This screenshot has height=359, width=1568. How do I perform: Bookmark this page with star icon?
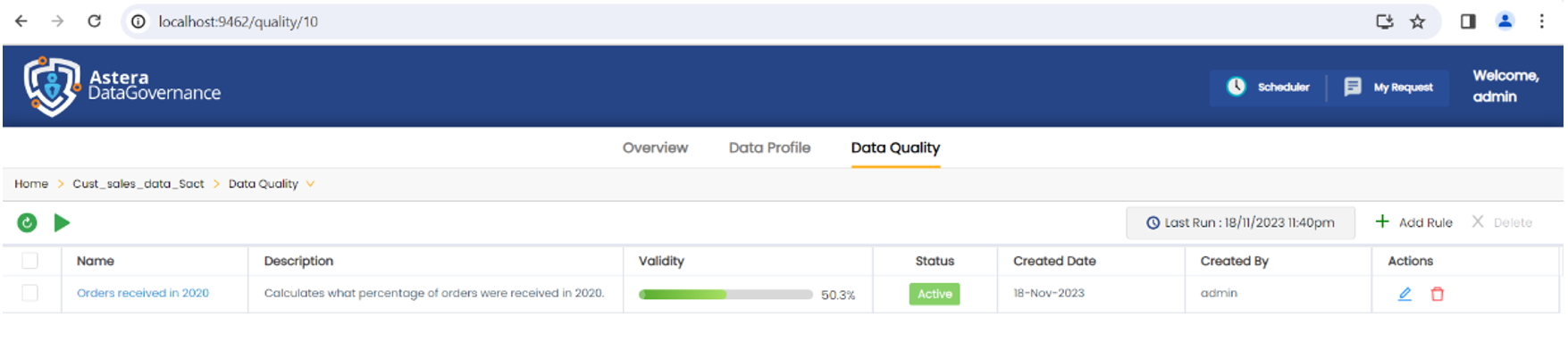[1418, 21]
